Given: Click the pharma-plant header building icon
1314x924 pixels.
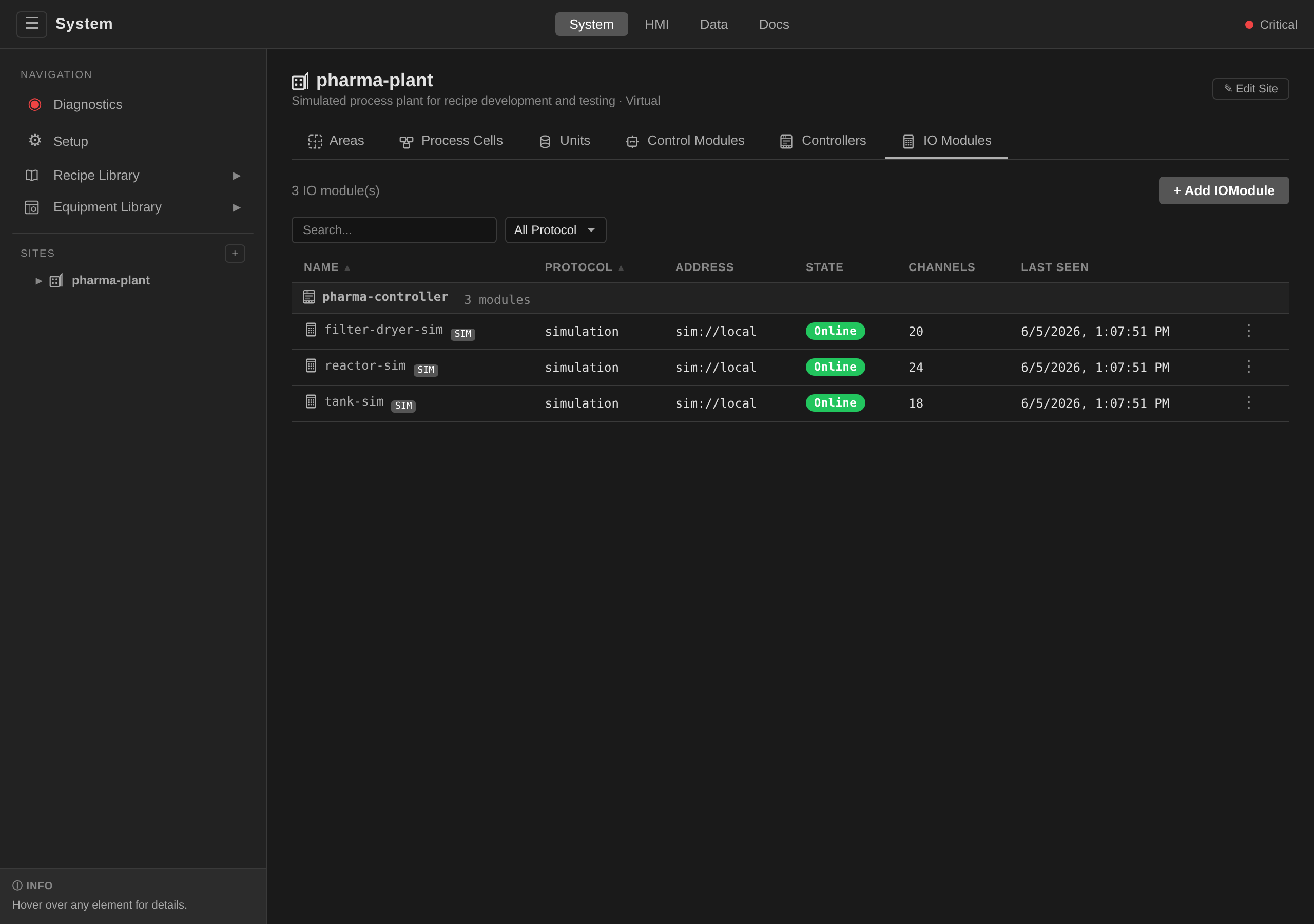Looking at the screenshot, I should (300, 81).
